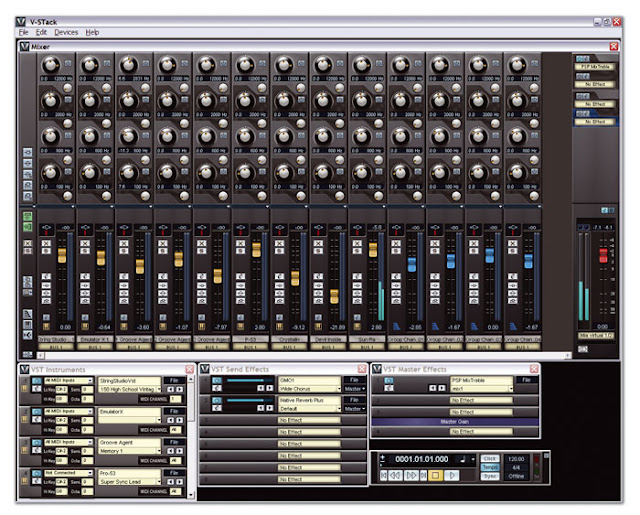Click the Master Gain bar

(x=455, y=422)
